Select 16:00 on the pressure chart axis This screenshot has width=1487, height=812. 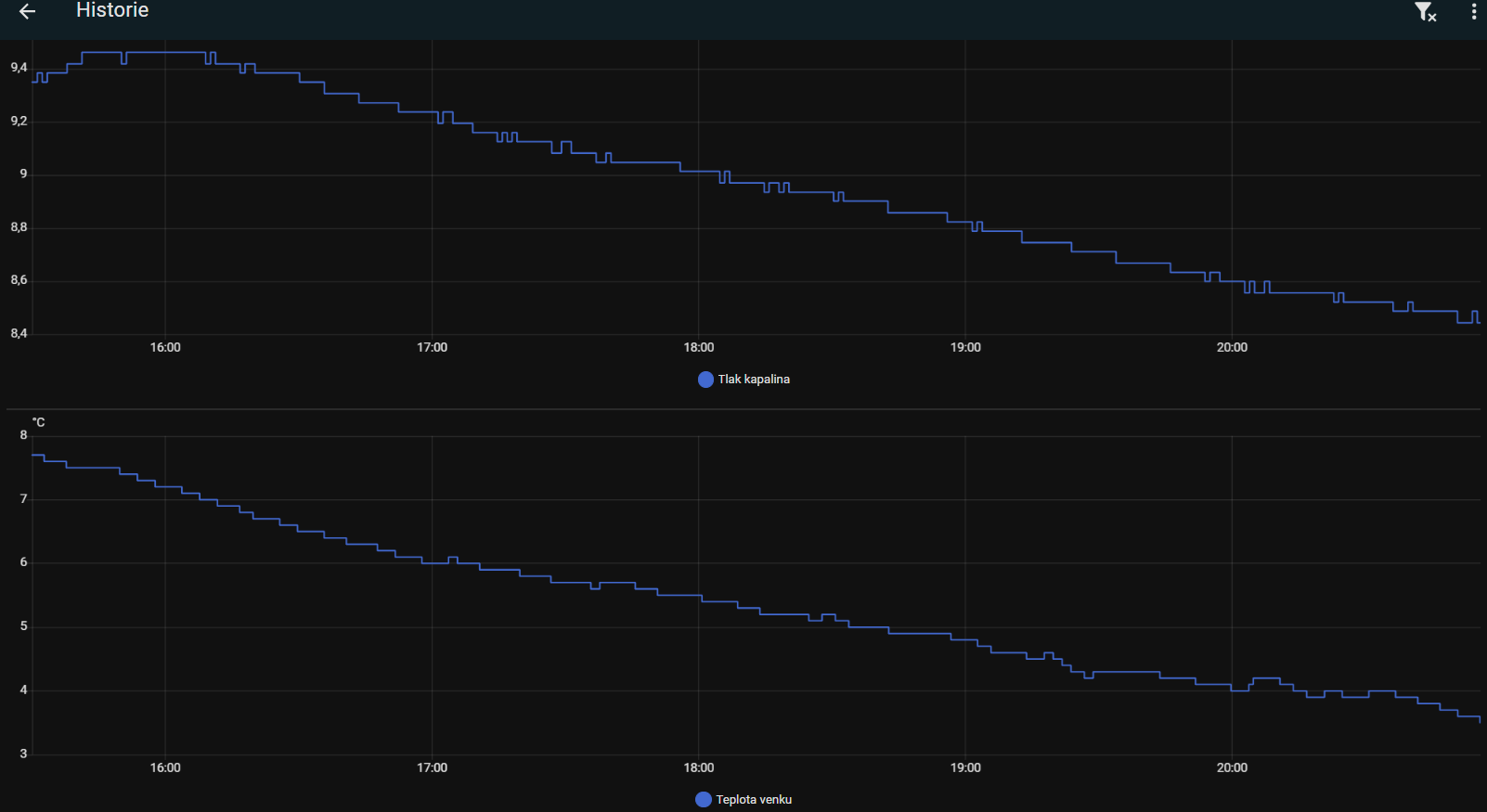coord(165,347)
